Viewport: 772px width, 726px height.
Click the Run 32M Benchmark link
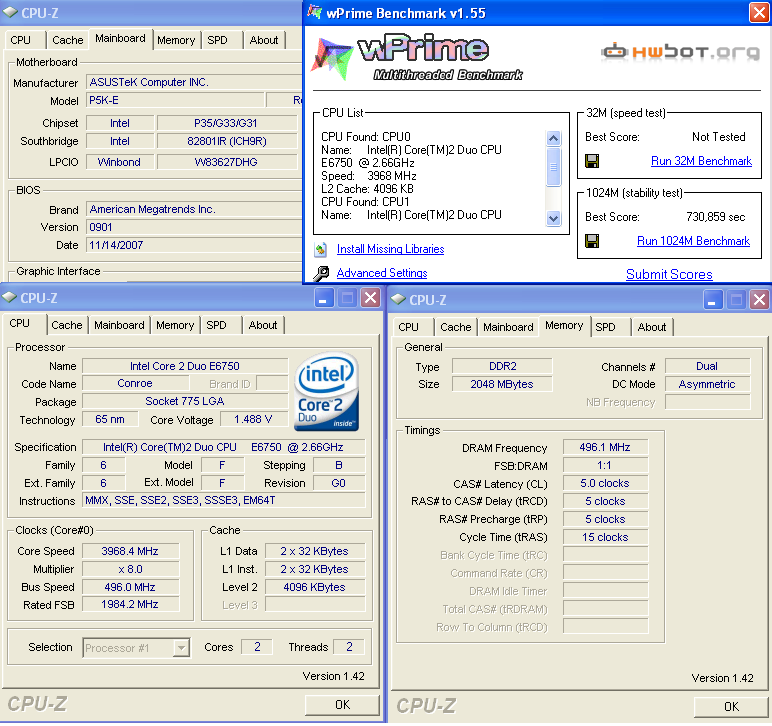click(x=701, y=161)
